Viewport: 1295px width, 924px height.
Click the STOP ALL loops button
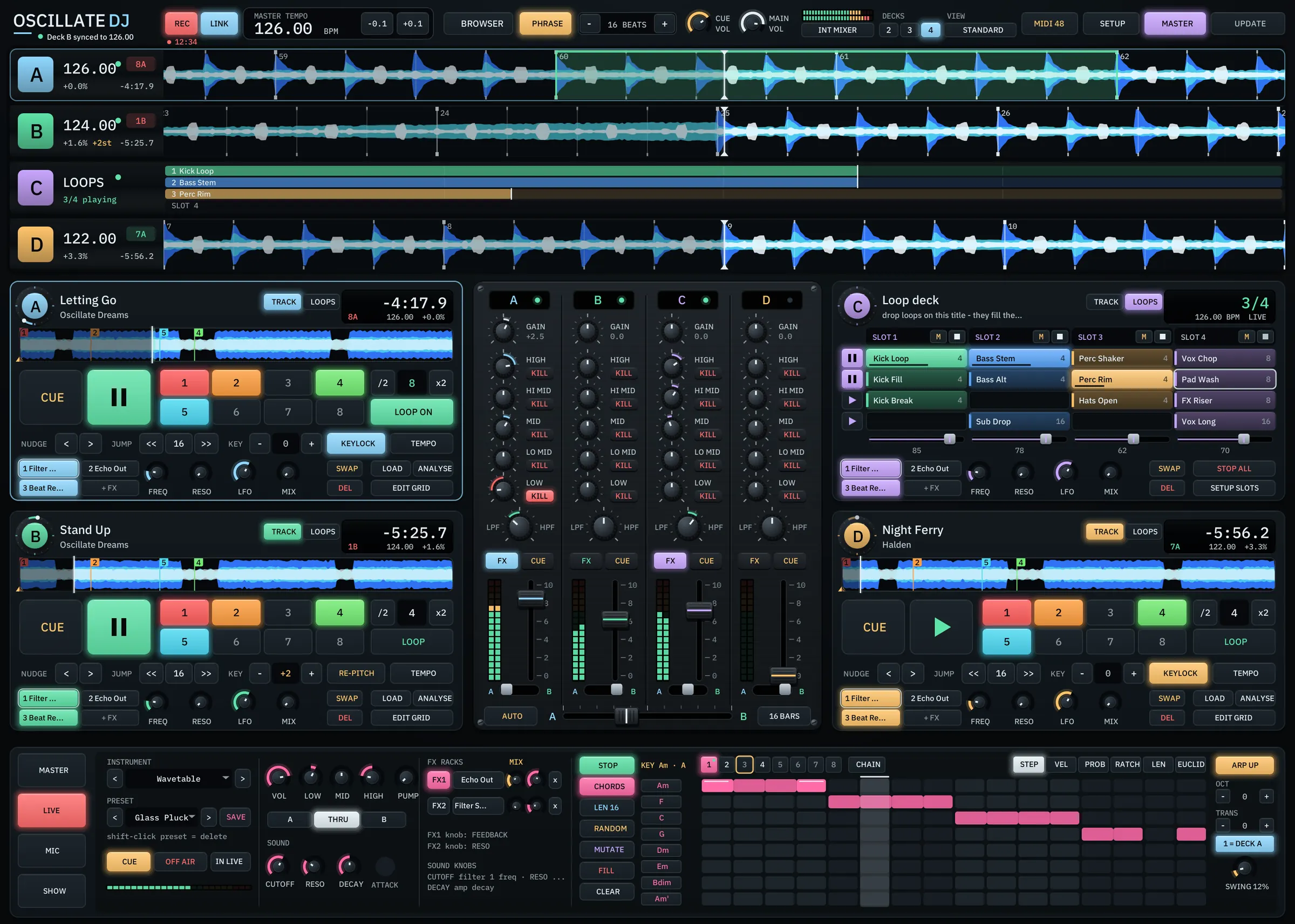coord(1233,469)
